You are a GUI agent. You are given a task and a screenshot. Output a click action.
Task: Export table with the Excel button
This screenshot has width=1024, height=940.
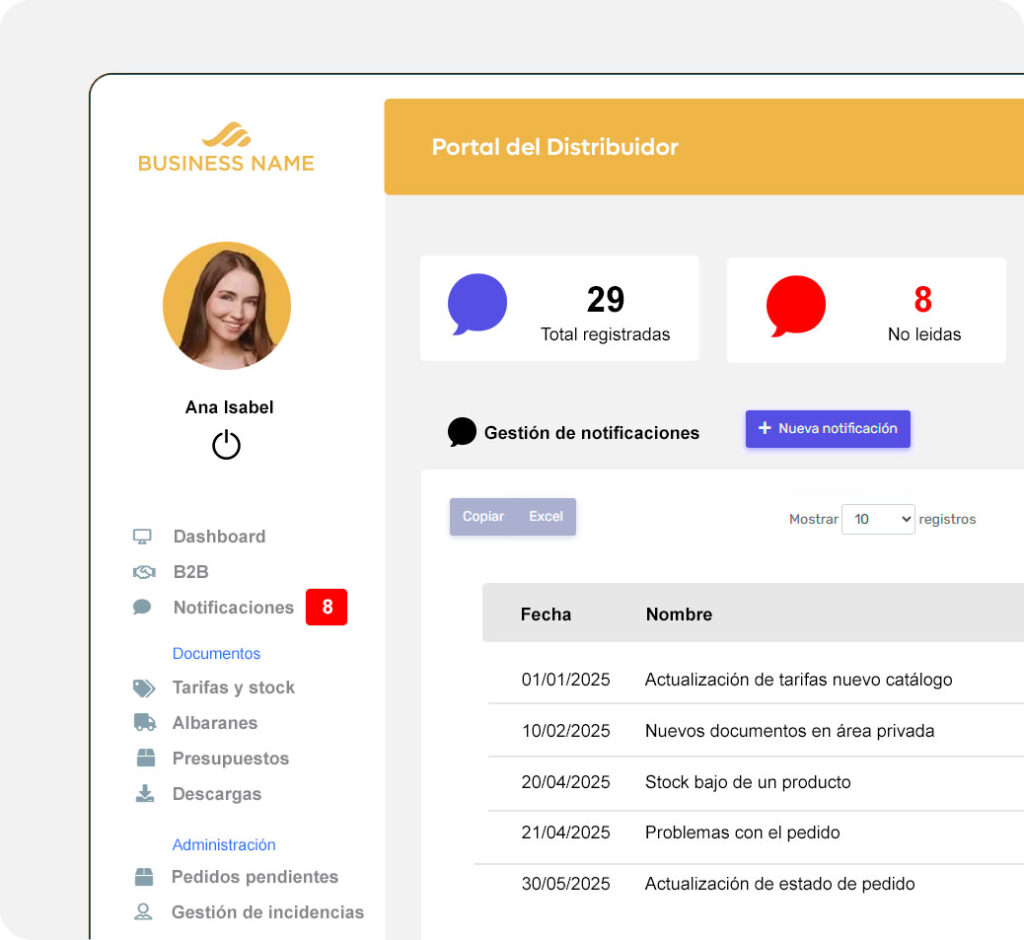[x=546, y=517]
